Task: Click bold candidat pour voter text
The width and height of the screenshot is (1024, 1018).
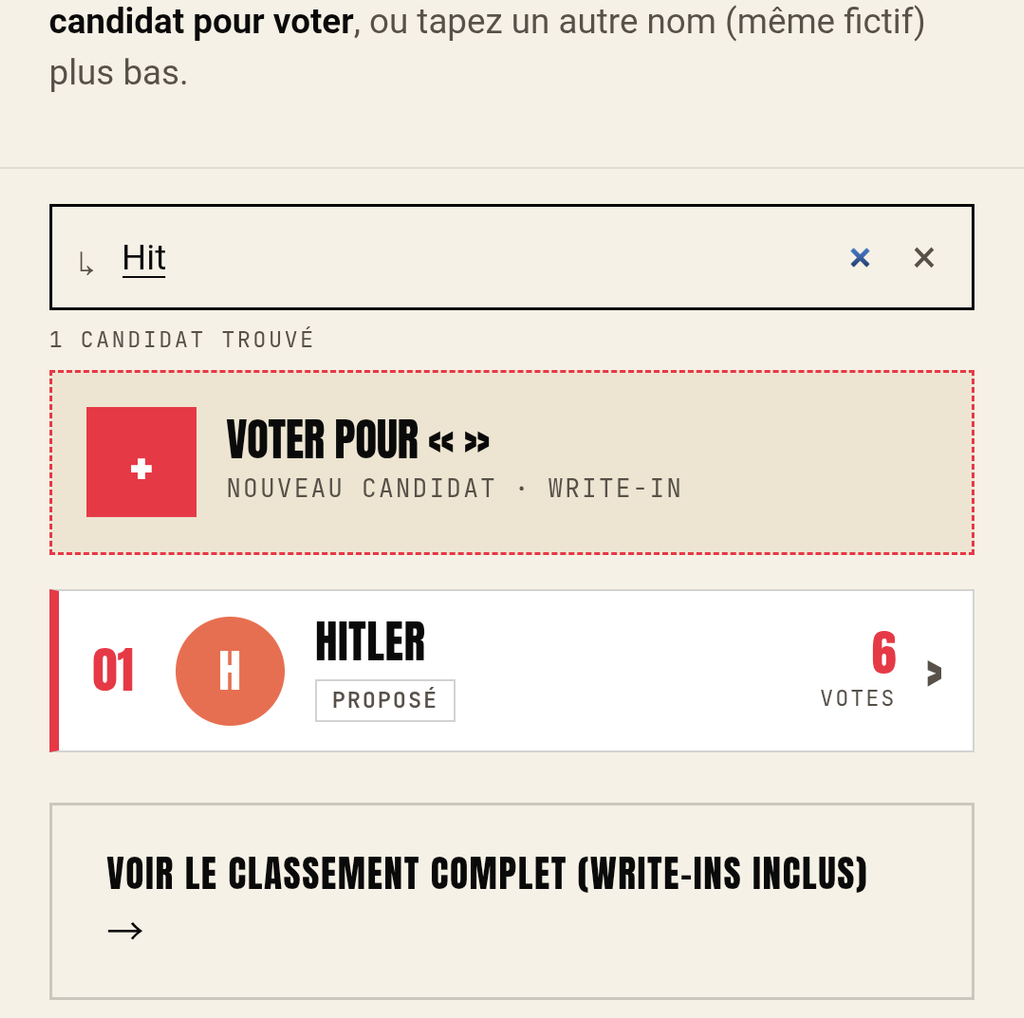Action: pos(202,22)
